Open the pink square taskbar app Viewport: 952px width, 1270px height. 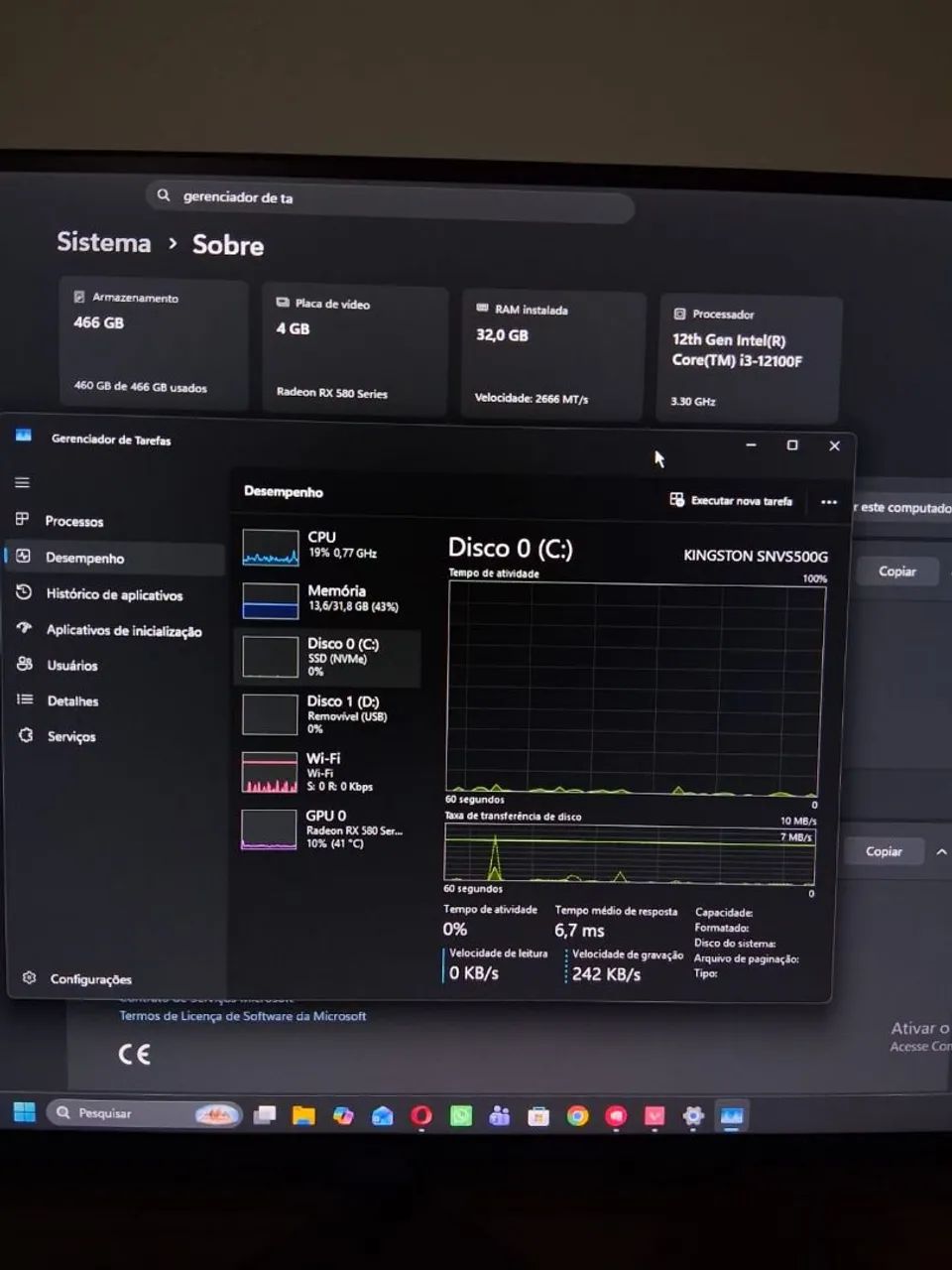(654, 1116)
